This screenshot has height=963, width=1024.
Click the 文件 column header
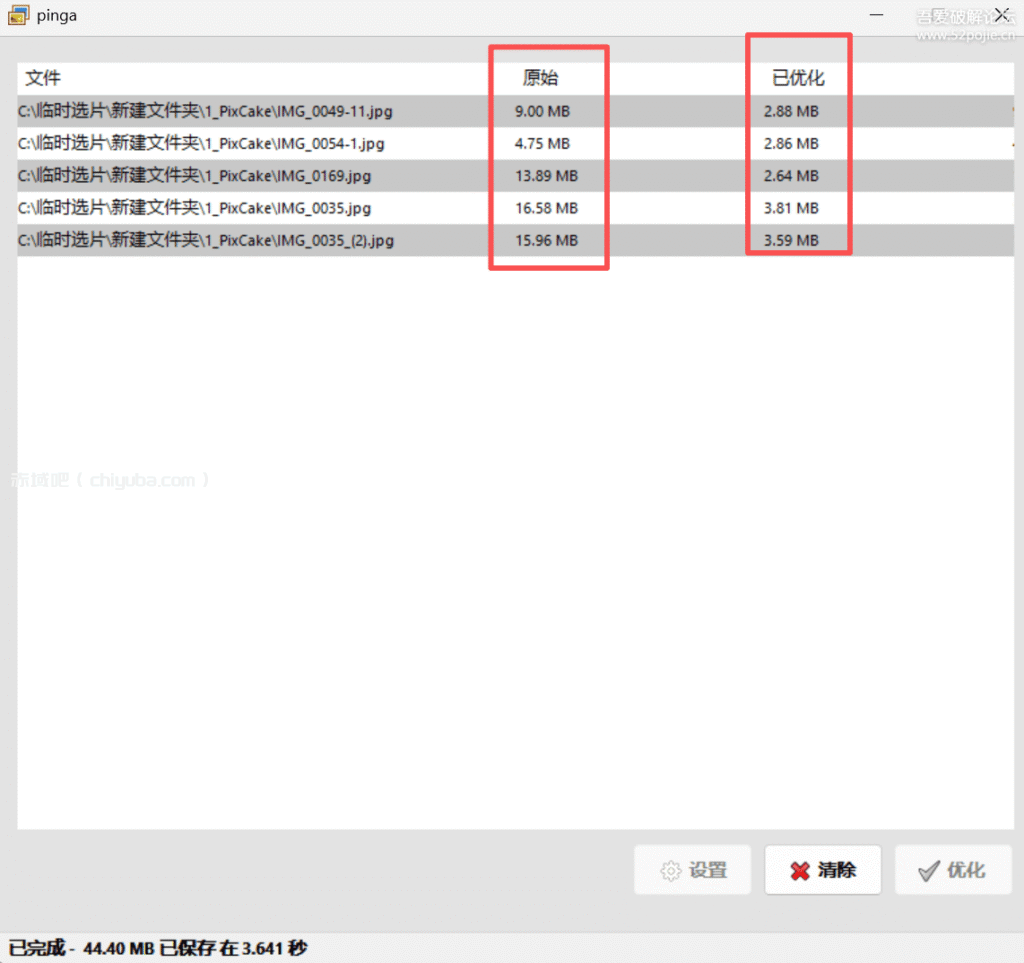[x=43, y=79]
